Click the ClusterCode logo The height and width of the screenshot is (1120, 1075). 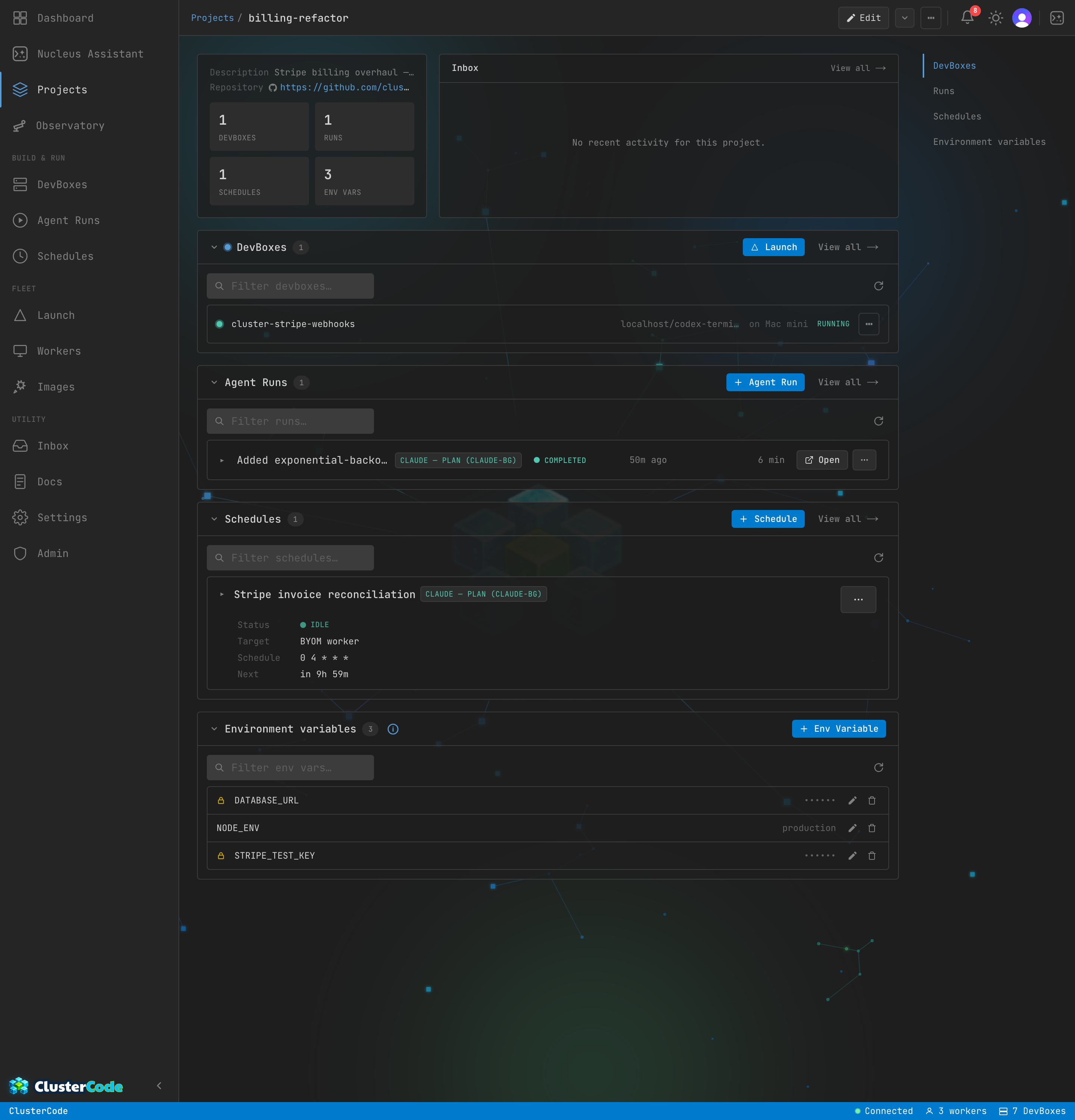66,1086
